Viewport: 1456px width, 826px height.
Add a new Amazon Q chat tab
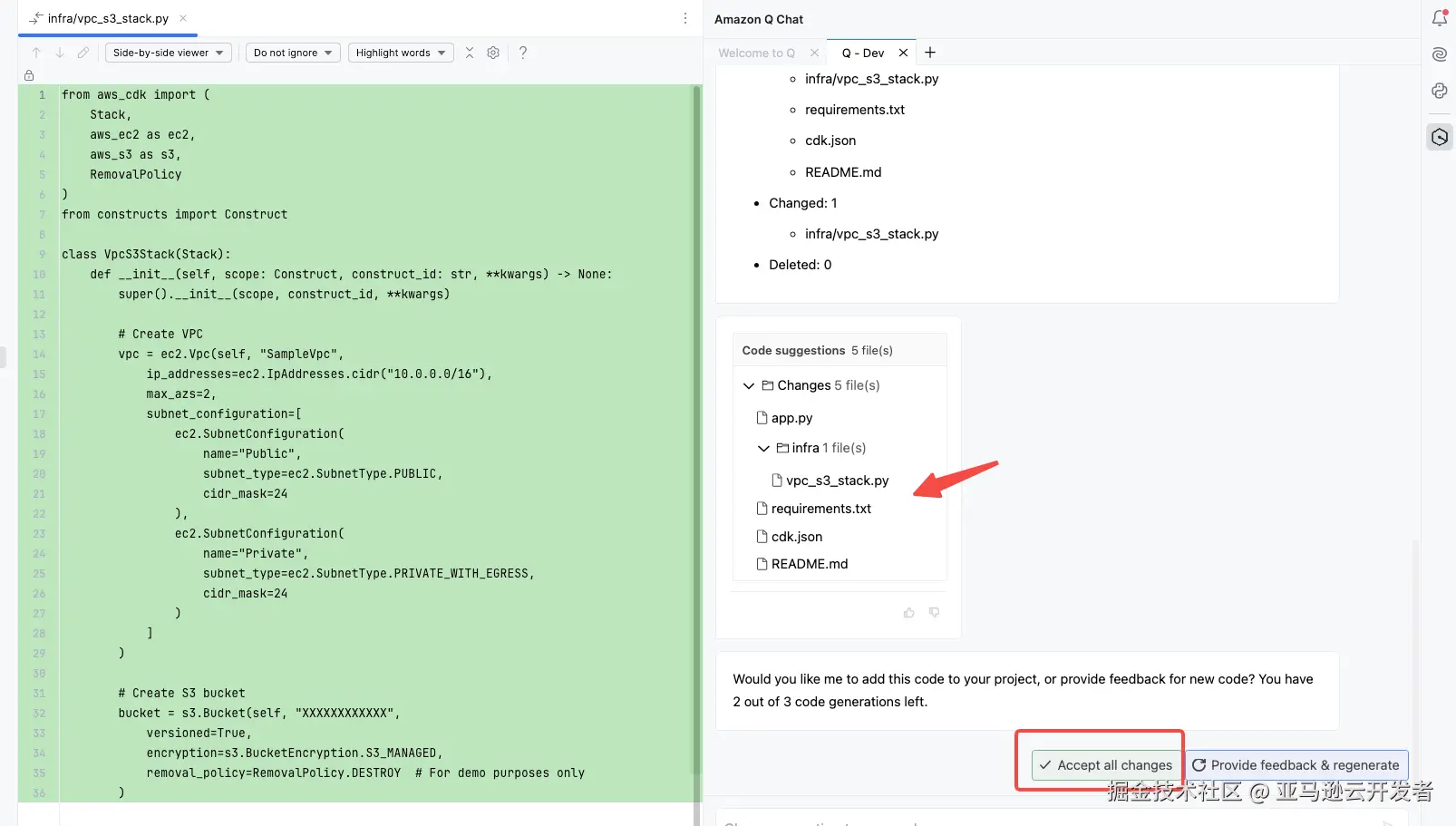930,53
